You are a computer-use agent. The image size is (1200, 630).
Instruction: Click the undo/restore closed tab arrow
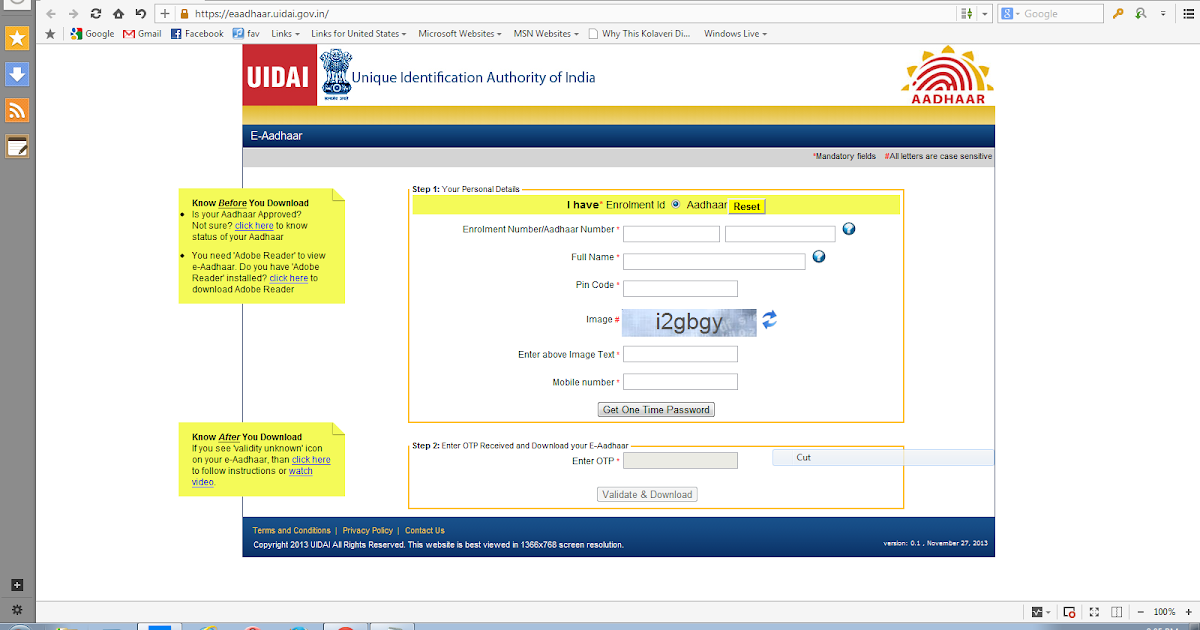(x=141, y=14)
